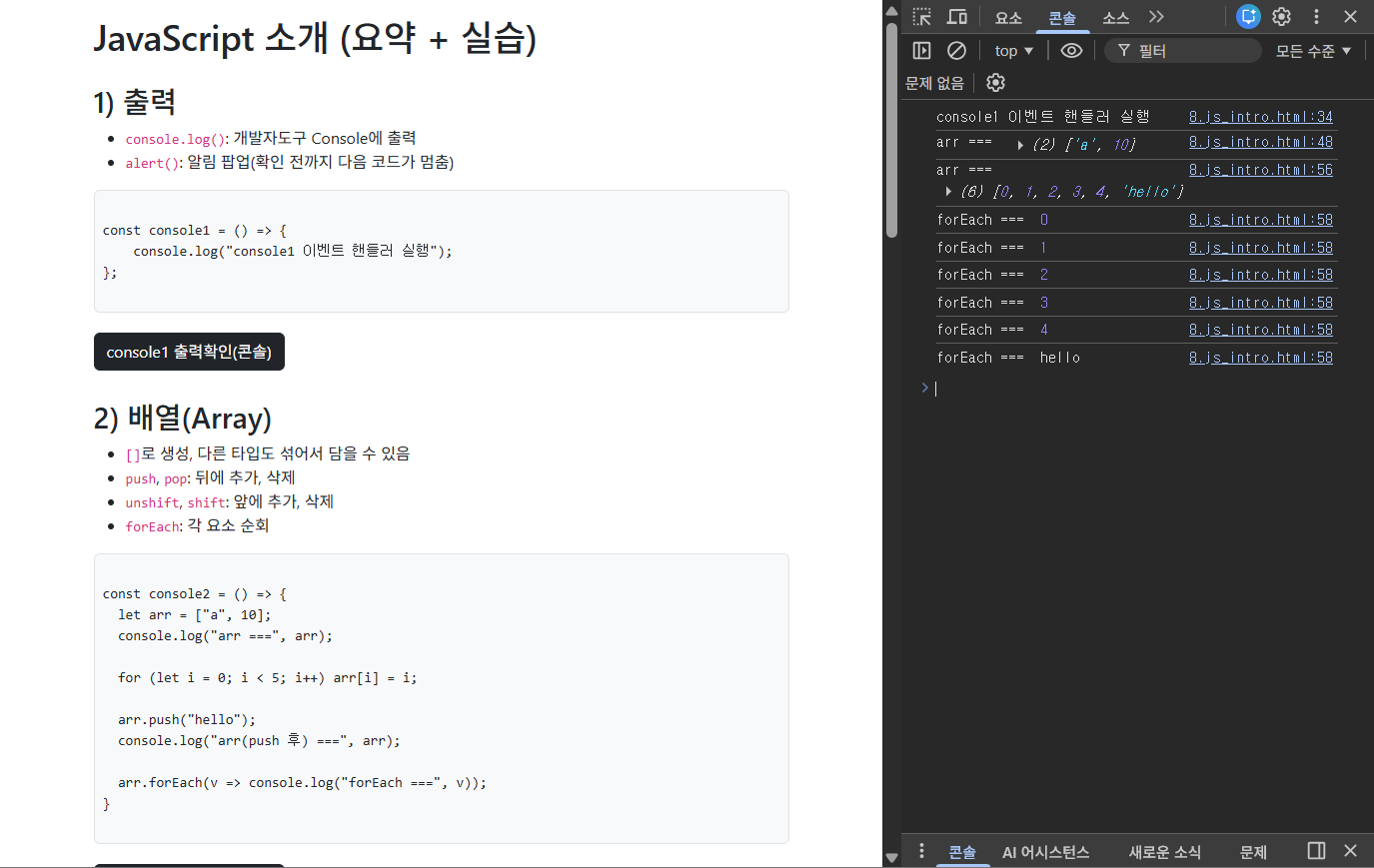Screen dimensions: 1374x868
Task: Open source link 8_js_intro.html:34
Action: pyautogui.click(x=1260, y=117)
